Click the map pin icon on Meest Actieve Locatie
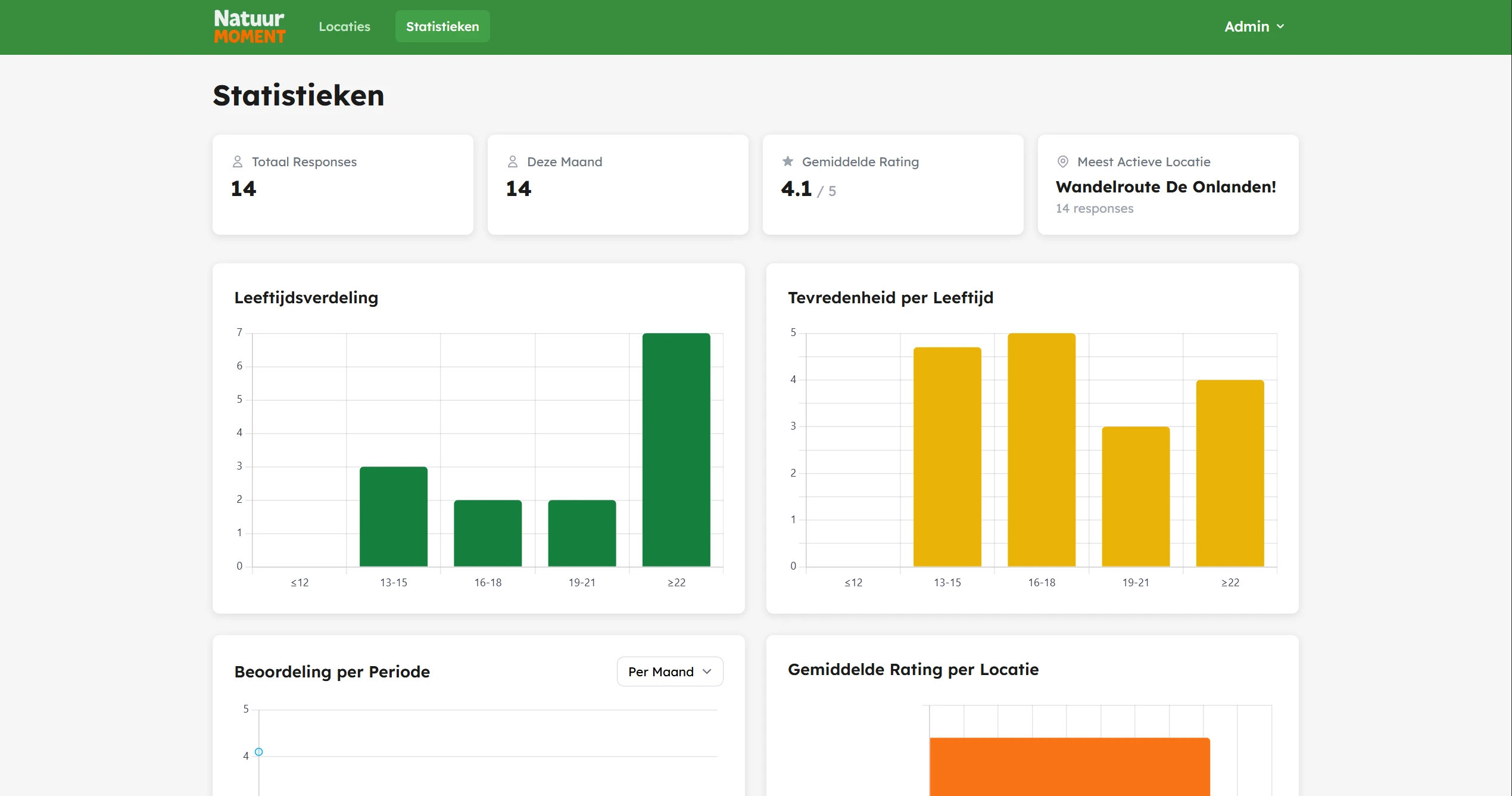 1062,161
